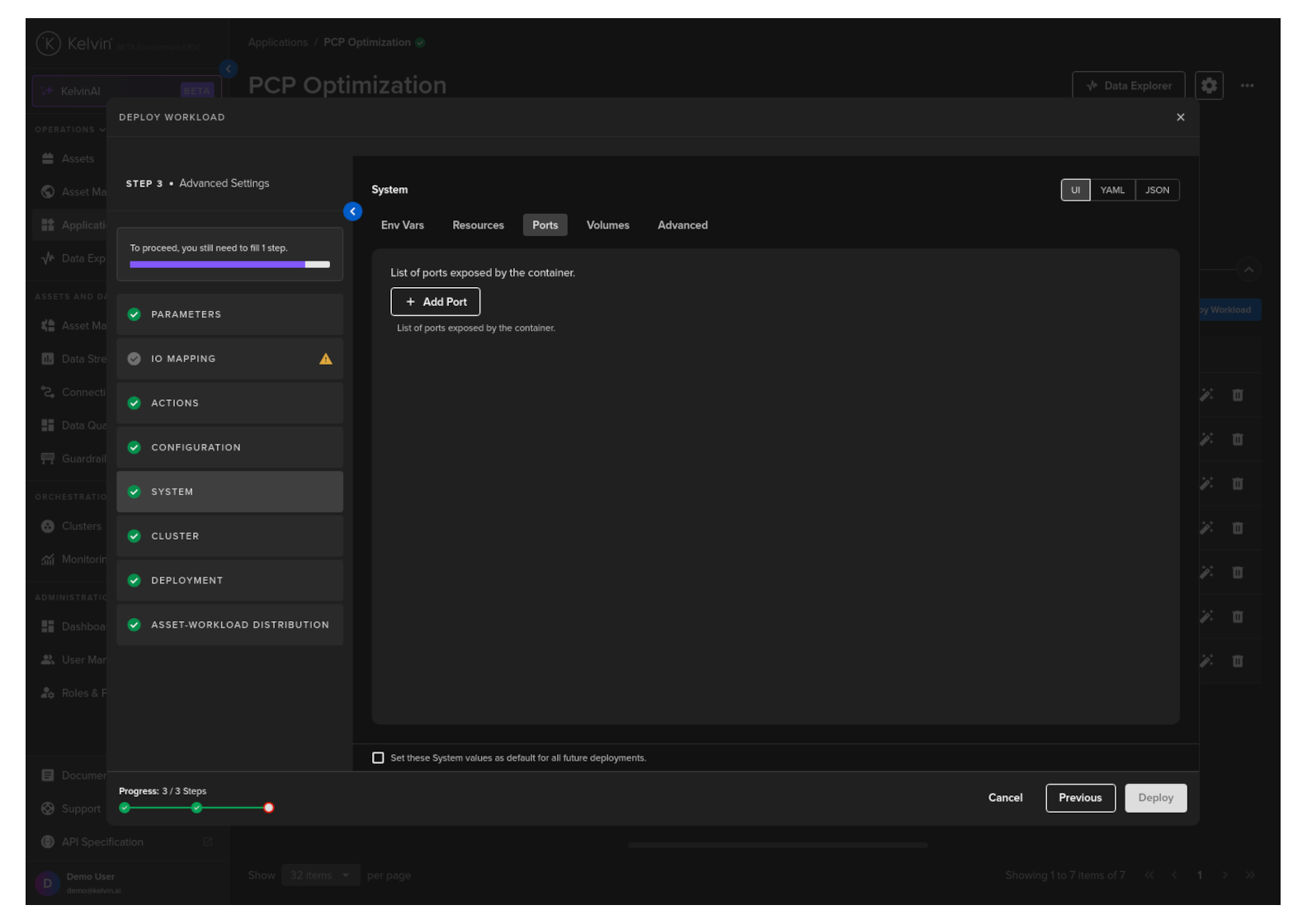
Task: Switch to the Volumes tab
Action: pos(607,225)
